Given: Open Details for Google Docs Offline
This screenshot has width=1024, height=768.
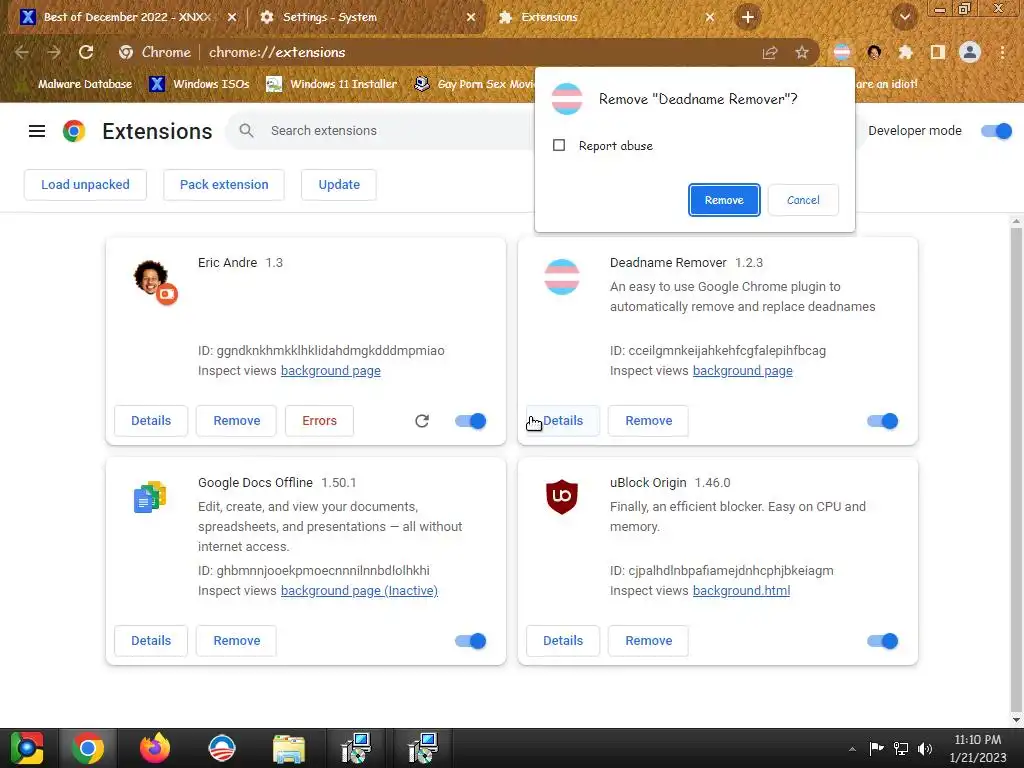Looking at the screenshot, I should [151, 641].
